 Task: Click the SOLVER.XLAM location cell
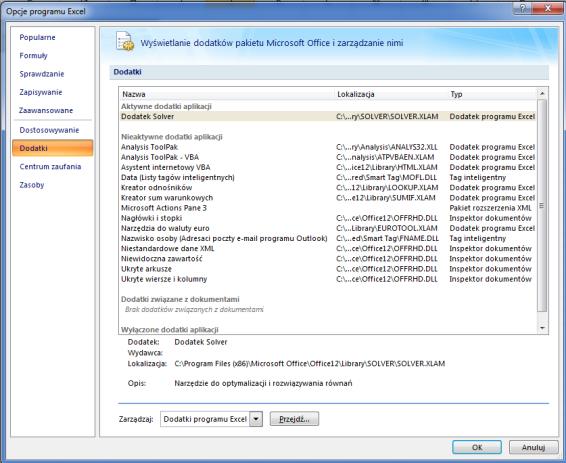(387, 117)
